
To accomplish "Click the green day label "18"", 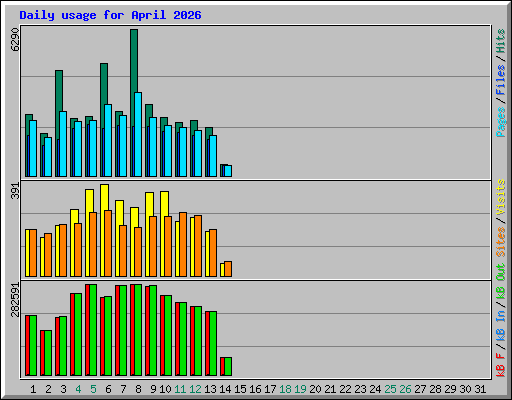I will [285, 389].
